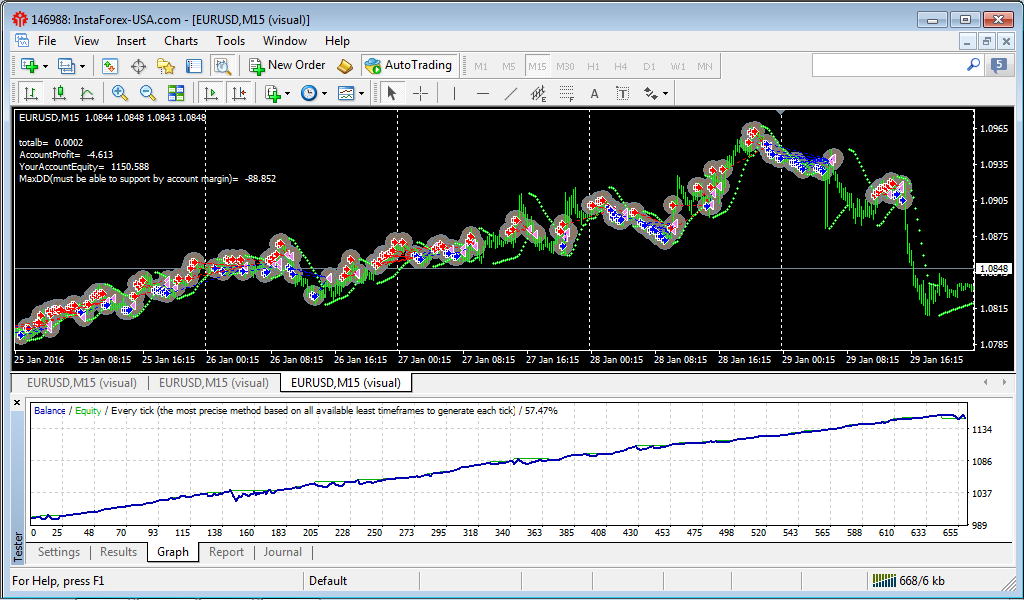Open the Profiles icon
The width and height of the screenshot is (1024, 600).
[x=66, y=65]
